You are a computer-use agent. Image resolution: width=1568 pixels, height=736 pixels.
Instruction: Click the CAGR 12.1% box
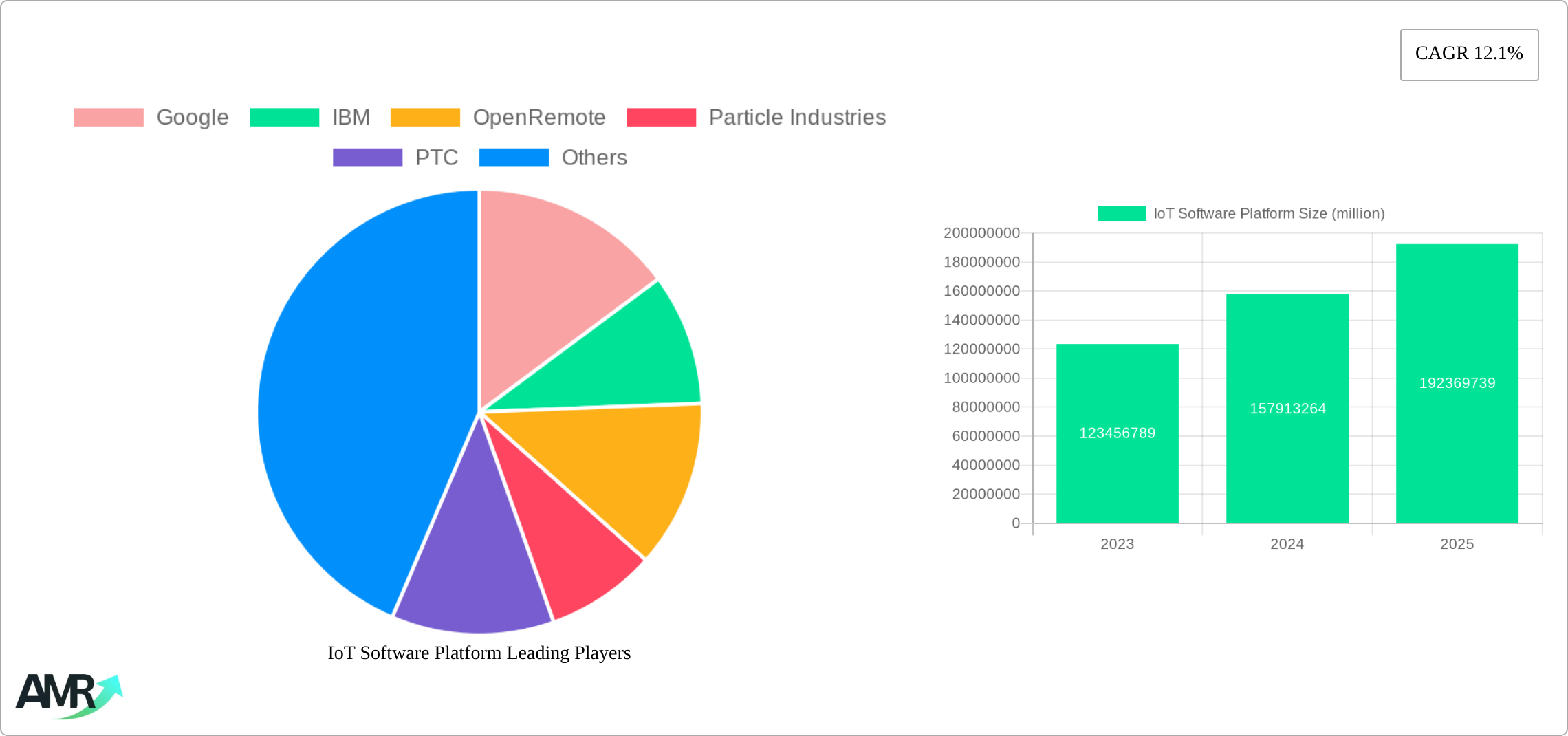(x=1469, y=54)
